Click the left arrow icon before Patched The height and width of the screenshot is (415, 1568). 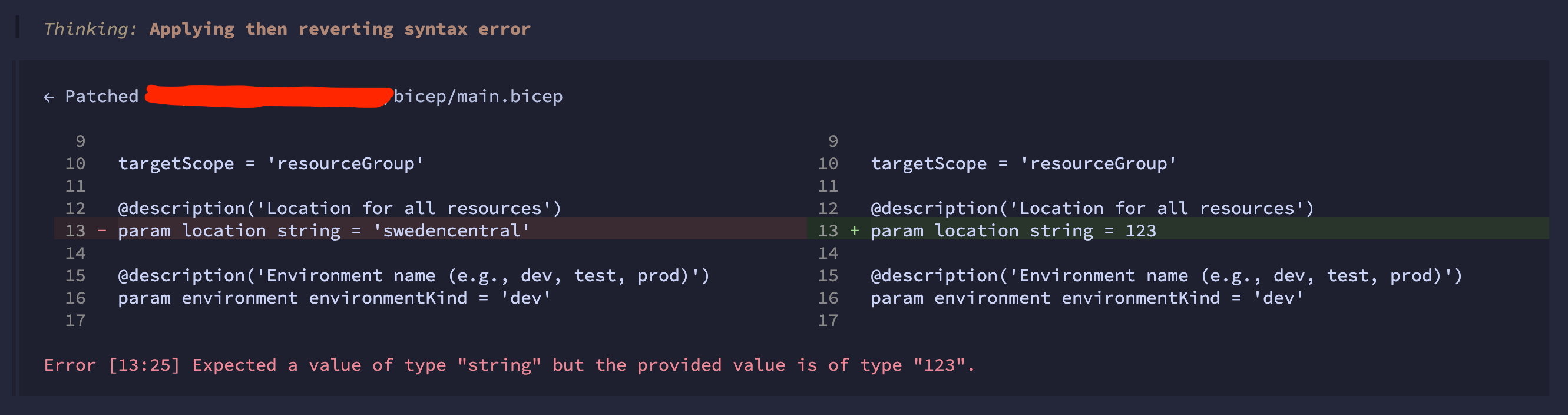pos(49,97)
